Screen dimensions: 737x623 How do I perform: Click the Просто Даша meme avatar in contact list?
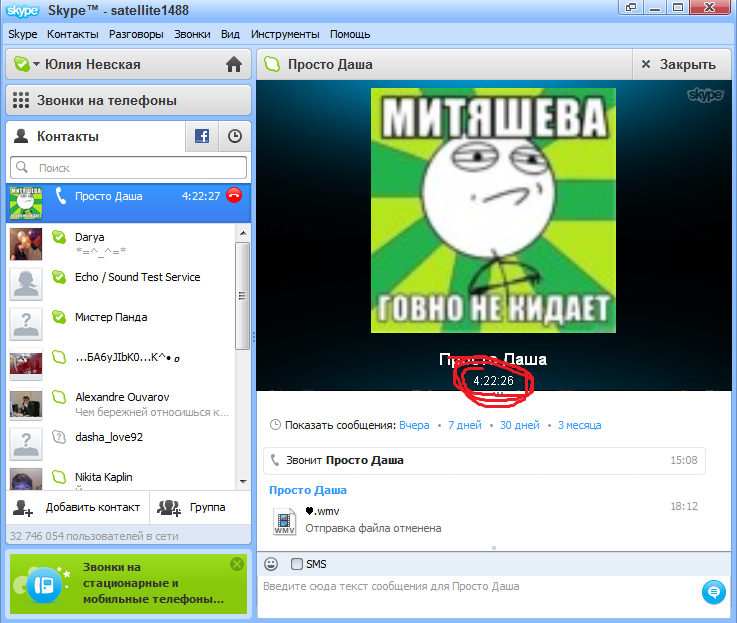point(26,203)
